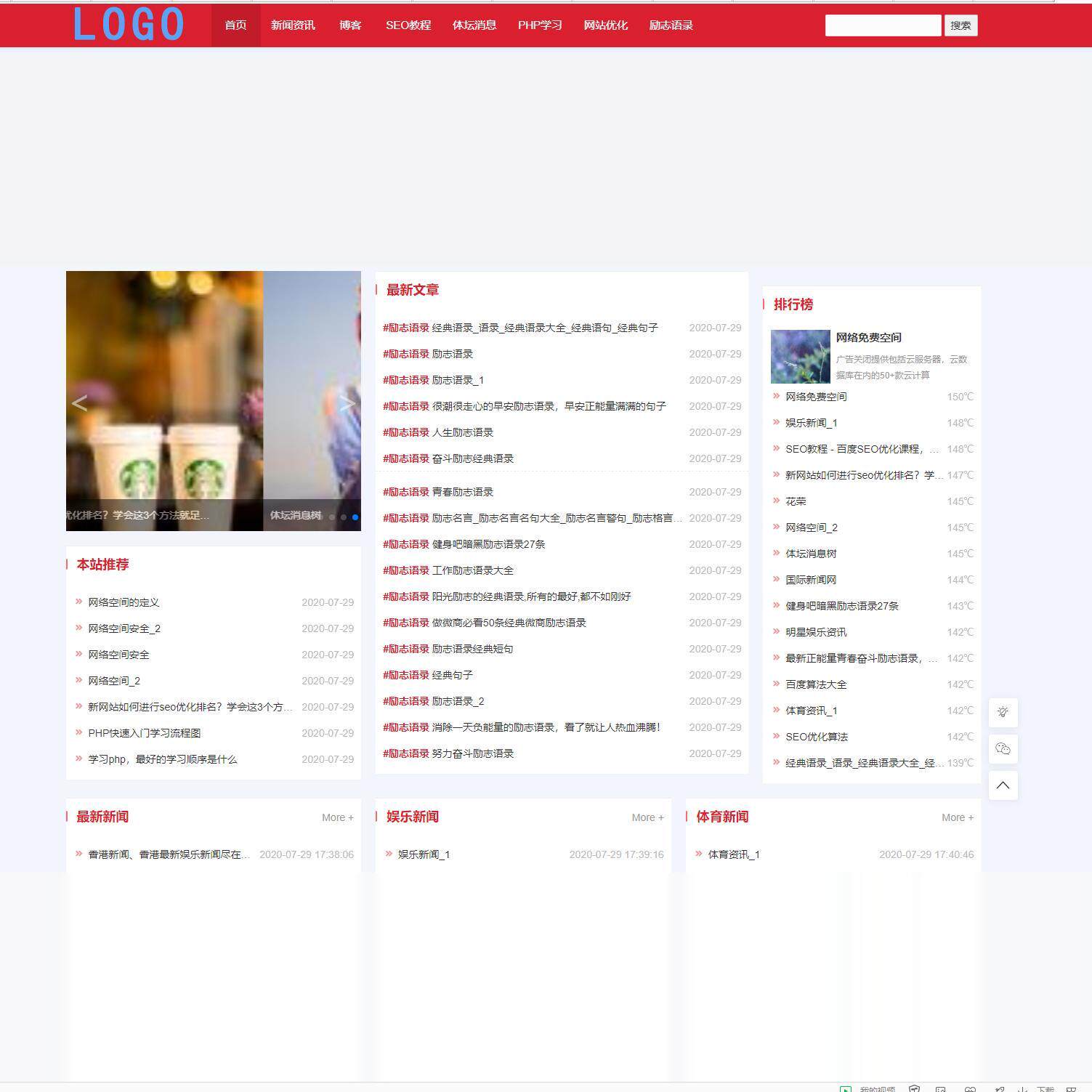Open More + for 最新新闻
This screenshot has width=1092, height=1092.
338,817
